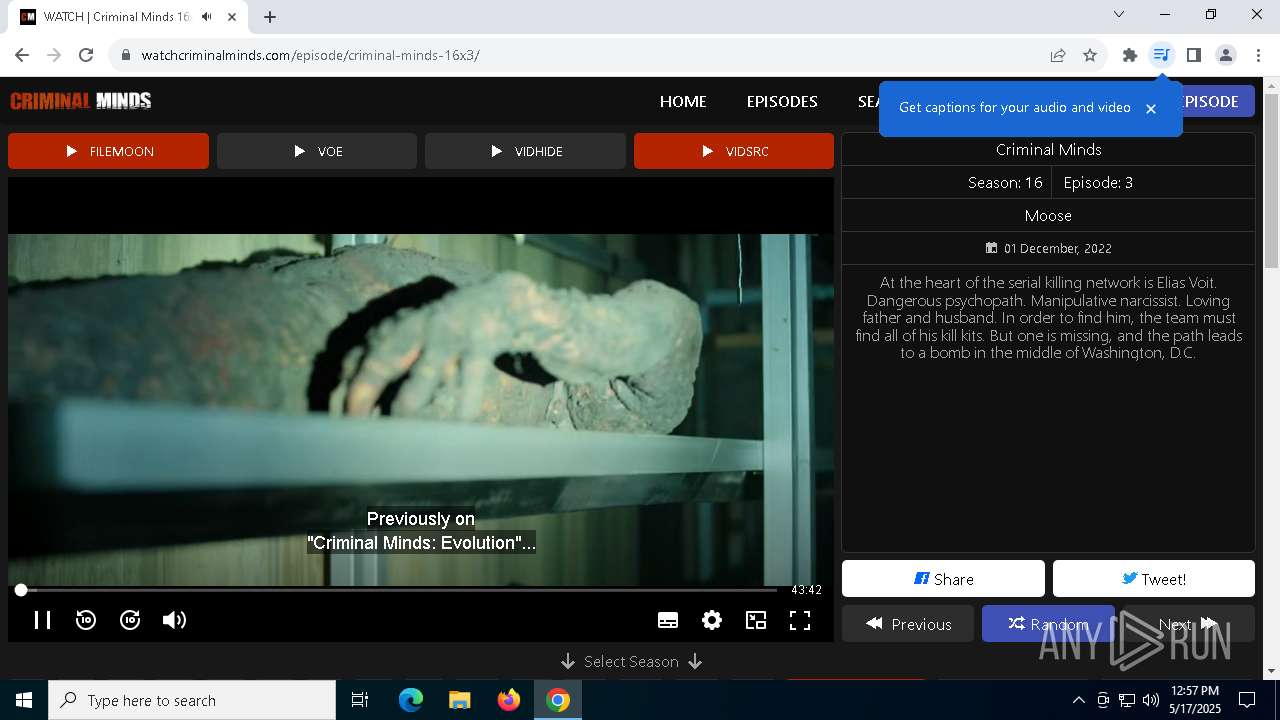Image resolution: width=1280 pixels, height=720 pixels.
Task: Close the Criminal Minds tab
Action: click(232, 17)
